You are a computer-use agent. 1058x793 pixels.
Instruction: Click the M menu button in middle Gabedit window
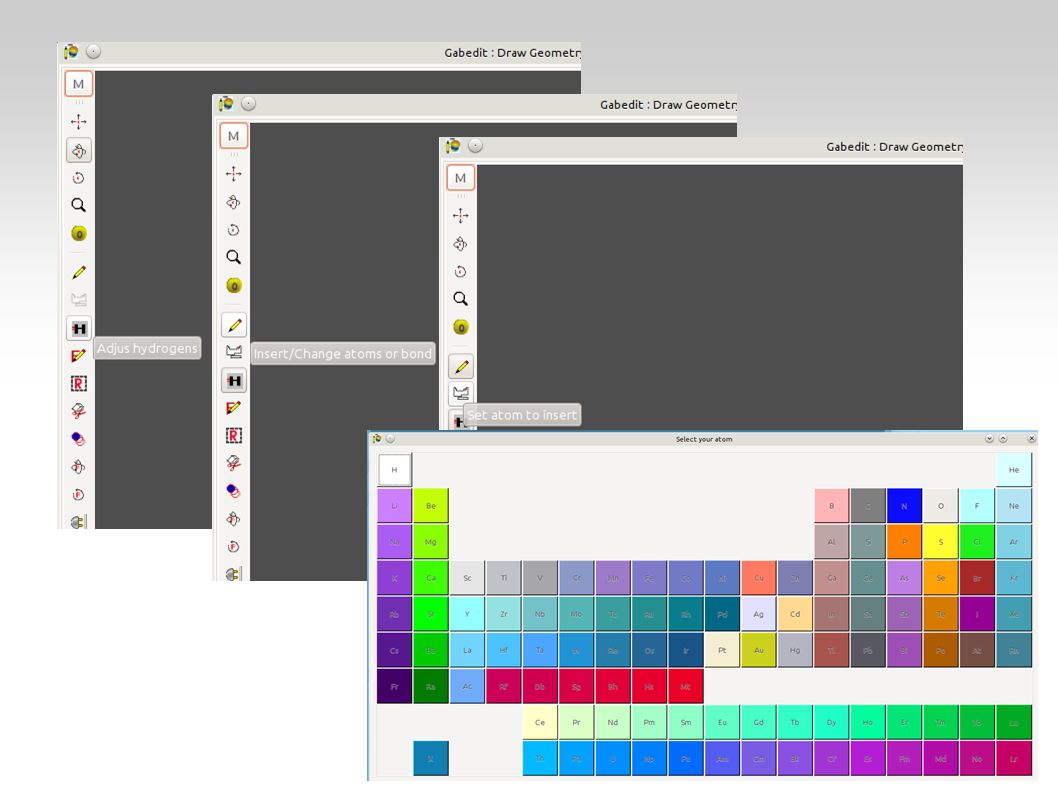(x=233, y=136)
